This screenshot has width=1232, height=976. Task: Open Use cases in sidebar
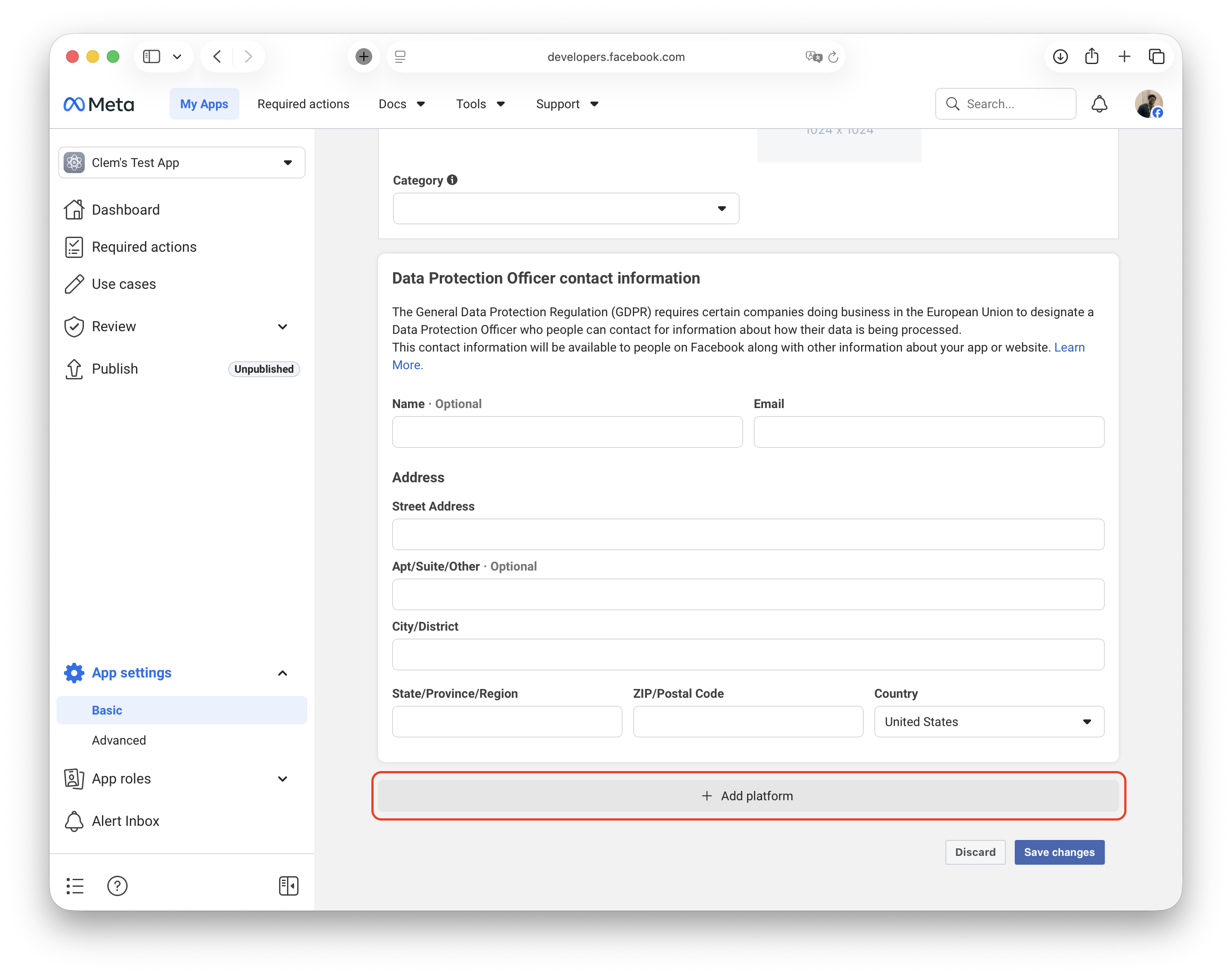point(124,284)
